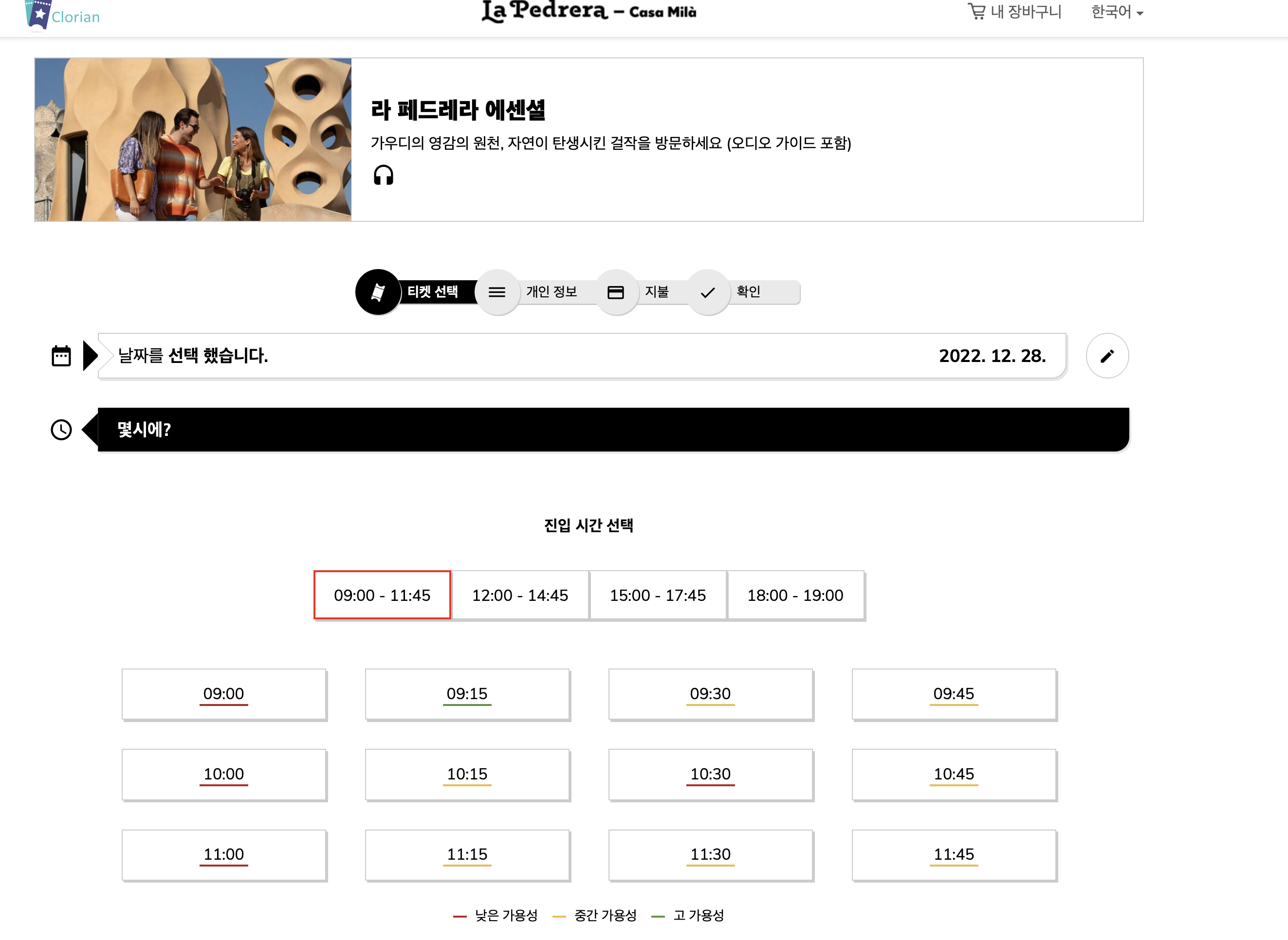Click the calendar icon next to date
1288x940 pixels.
(61, 356)
